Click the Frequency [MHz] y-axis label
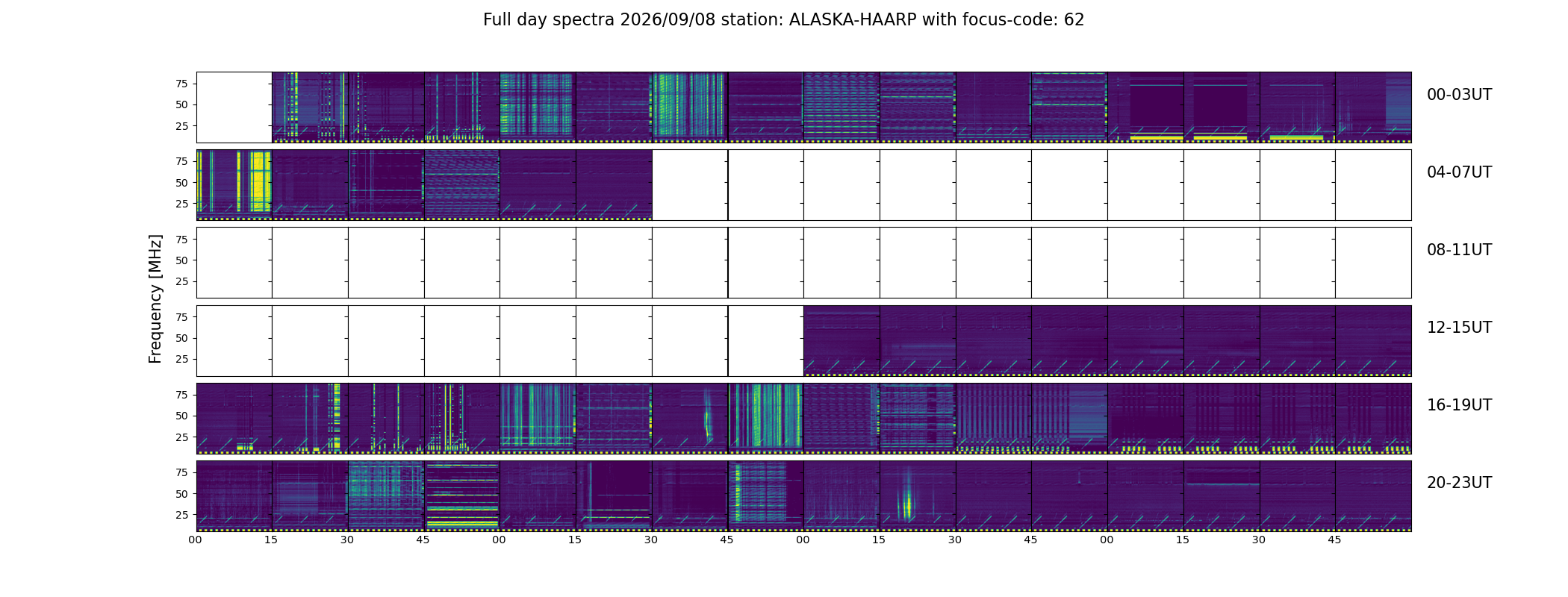The image size is (1568, 597). tap(155, 299)
